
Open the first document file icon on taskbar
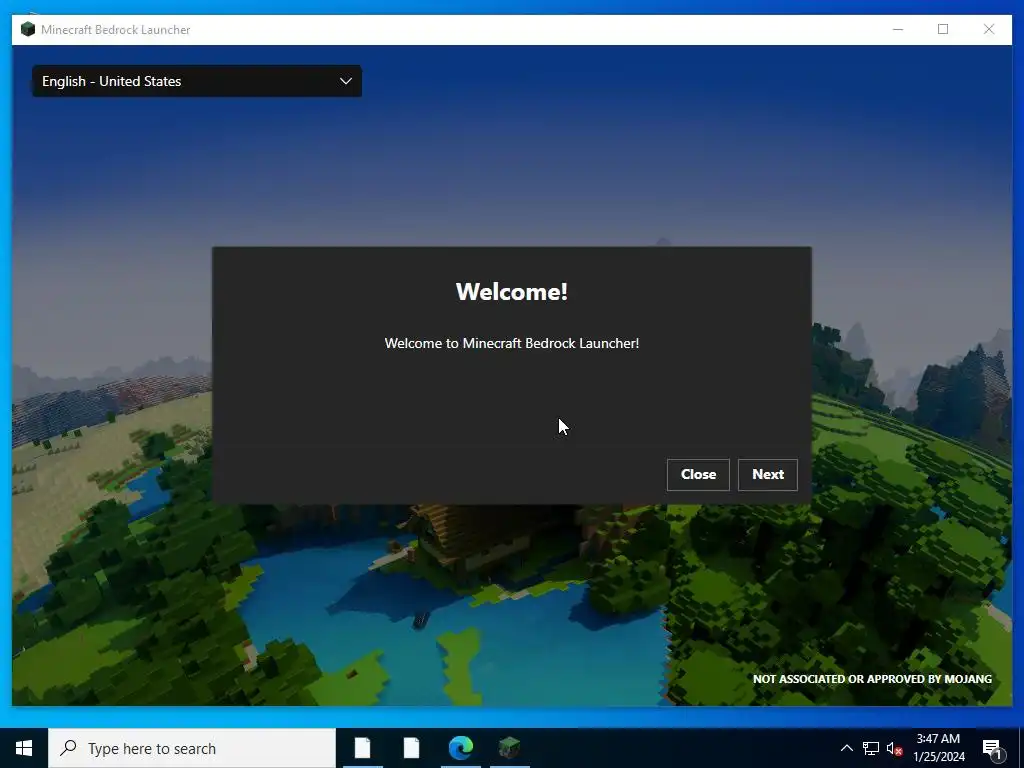362,748
